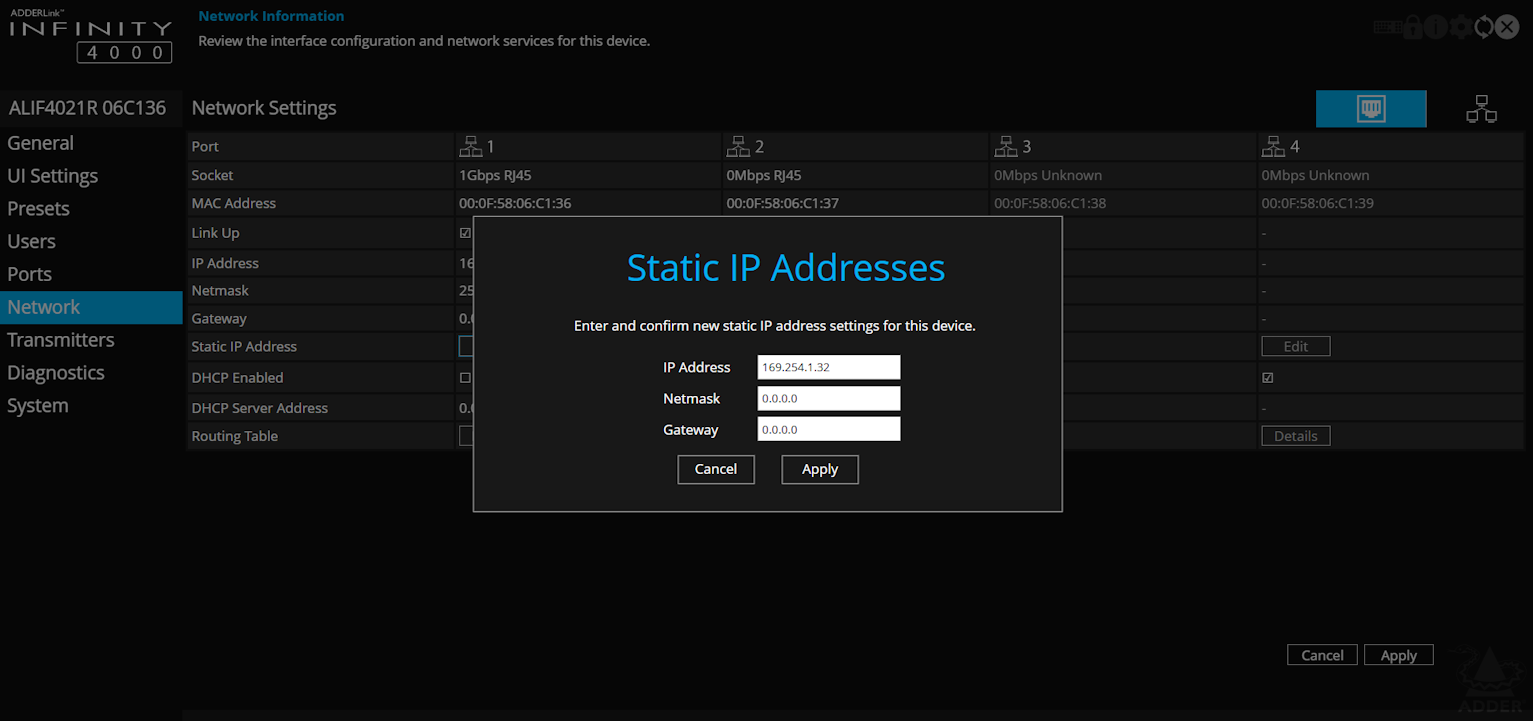
Task: Click the IP Address field in dialog
Action: (829, 367)
